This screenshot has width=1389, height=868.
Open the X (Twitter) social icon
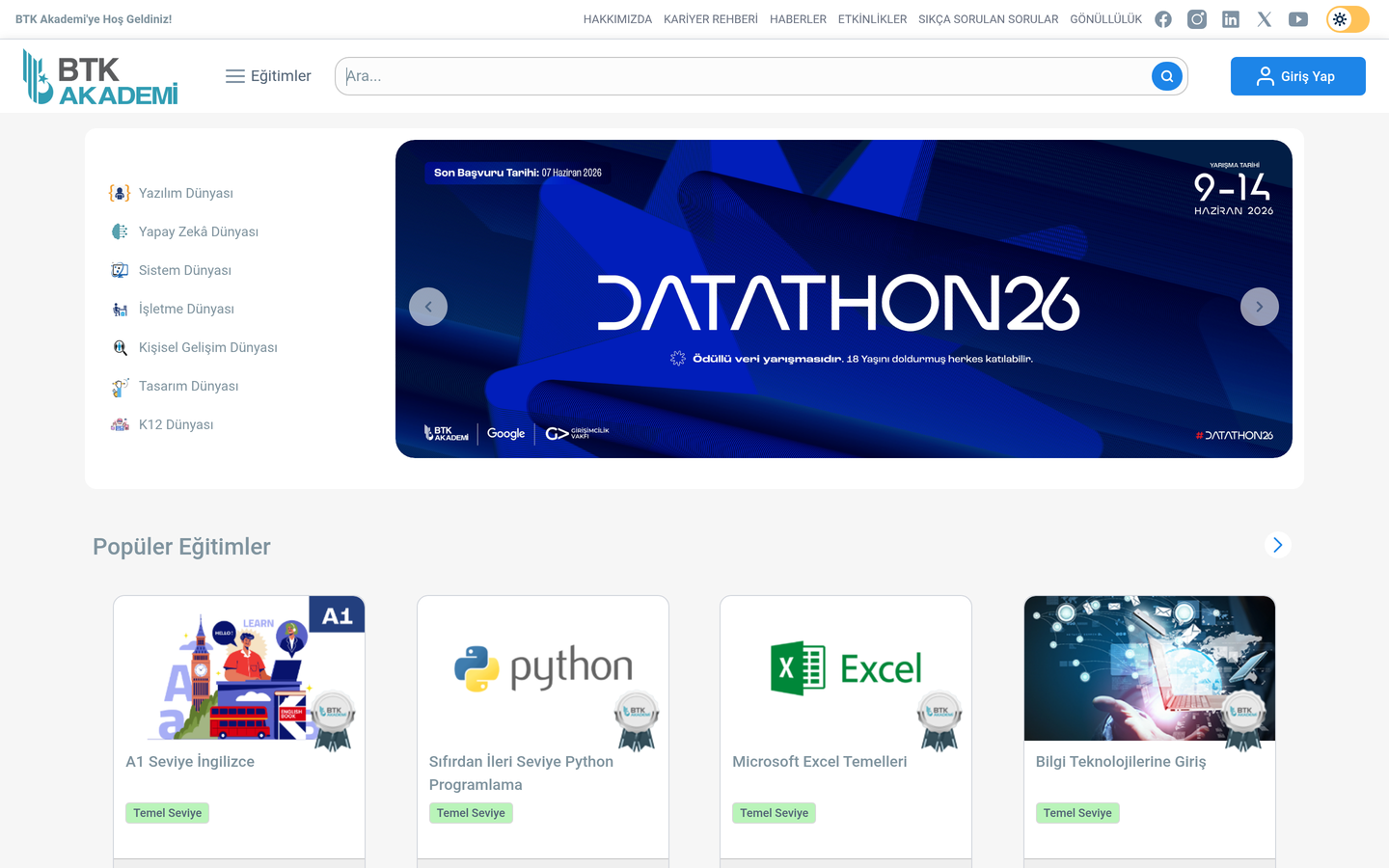coord(1265,19)
